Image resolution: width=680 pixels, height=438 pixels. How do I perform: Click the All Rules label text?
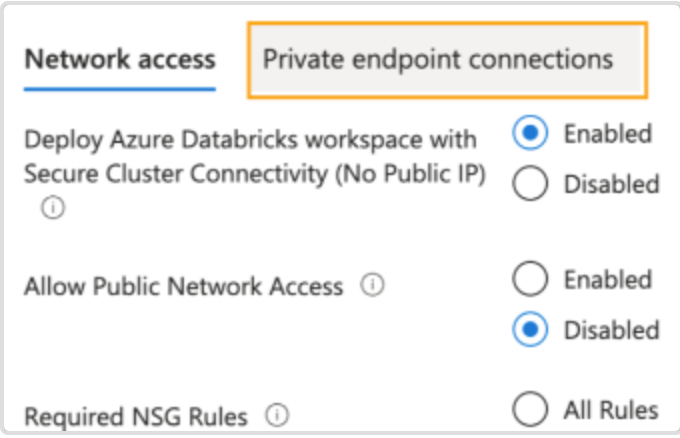click(611, 409)
